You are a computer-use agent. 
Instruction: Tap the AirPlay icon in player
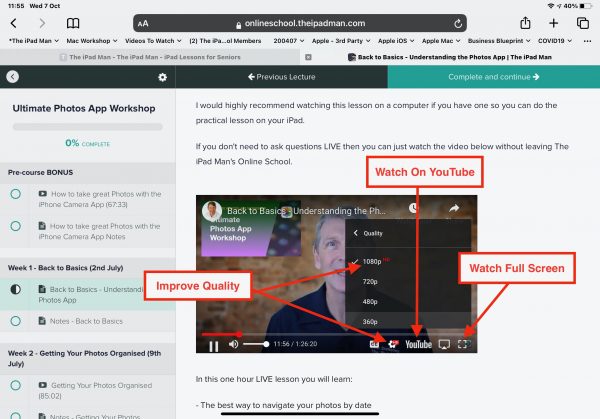coord(444,344)
